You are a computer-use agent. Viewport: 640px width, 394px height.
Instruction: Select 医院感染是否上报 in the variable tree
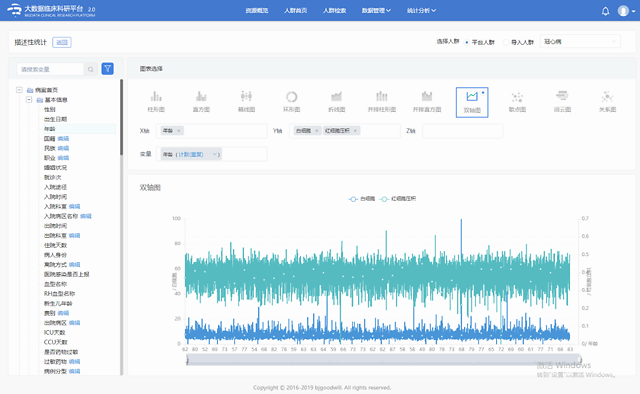tap(67, 274)
